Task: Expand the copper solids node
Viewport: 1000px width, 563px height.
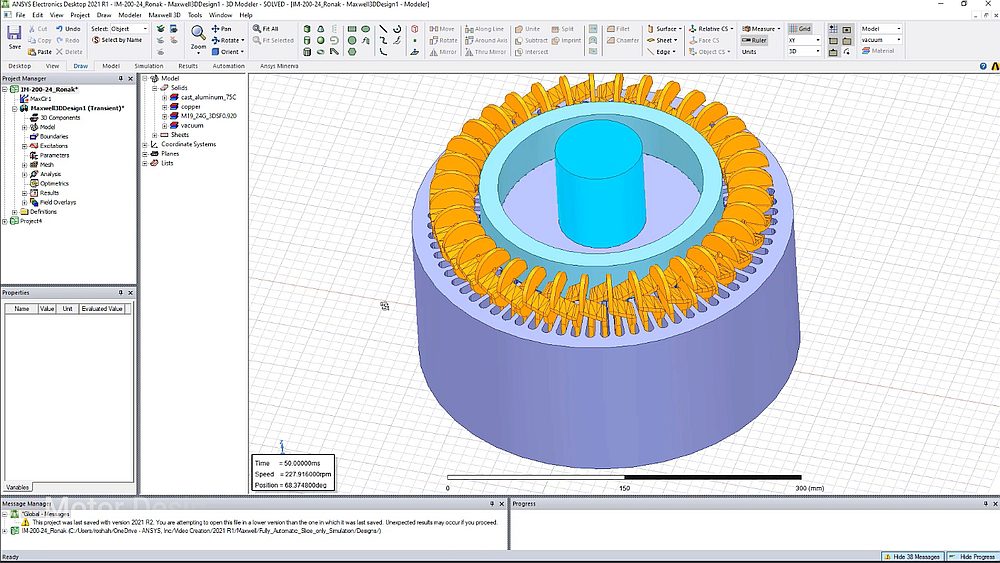Action: pos(165,107)
